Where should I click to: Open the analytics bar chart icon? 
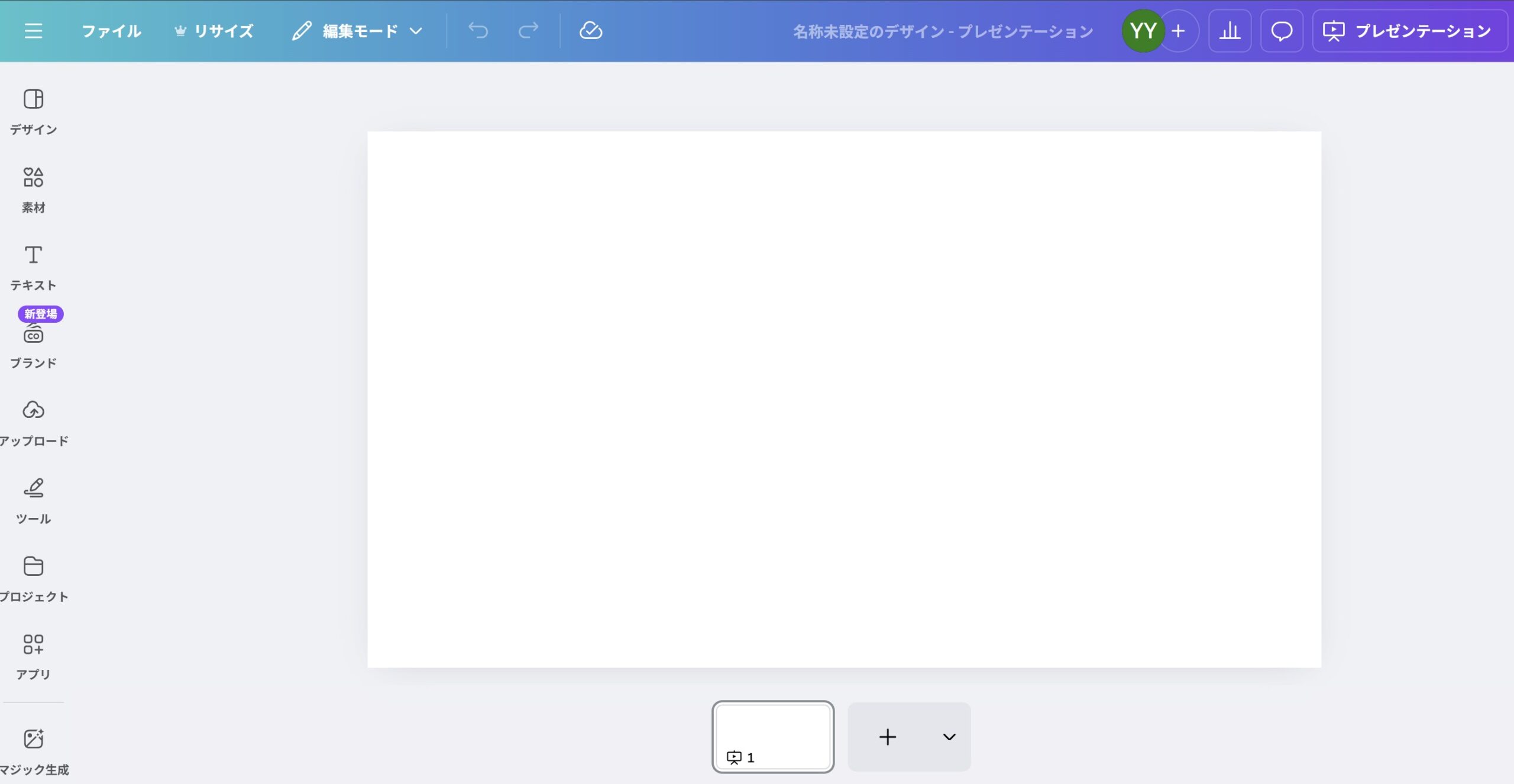click(x=1230, y=31)
